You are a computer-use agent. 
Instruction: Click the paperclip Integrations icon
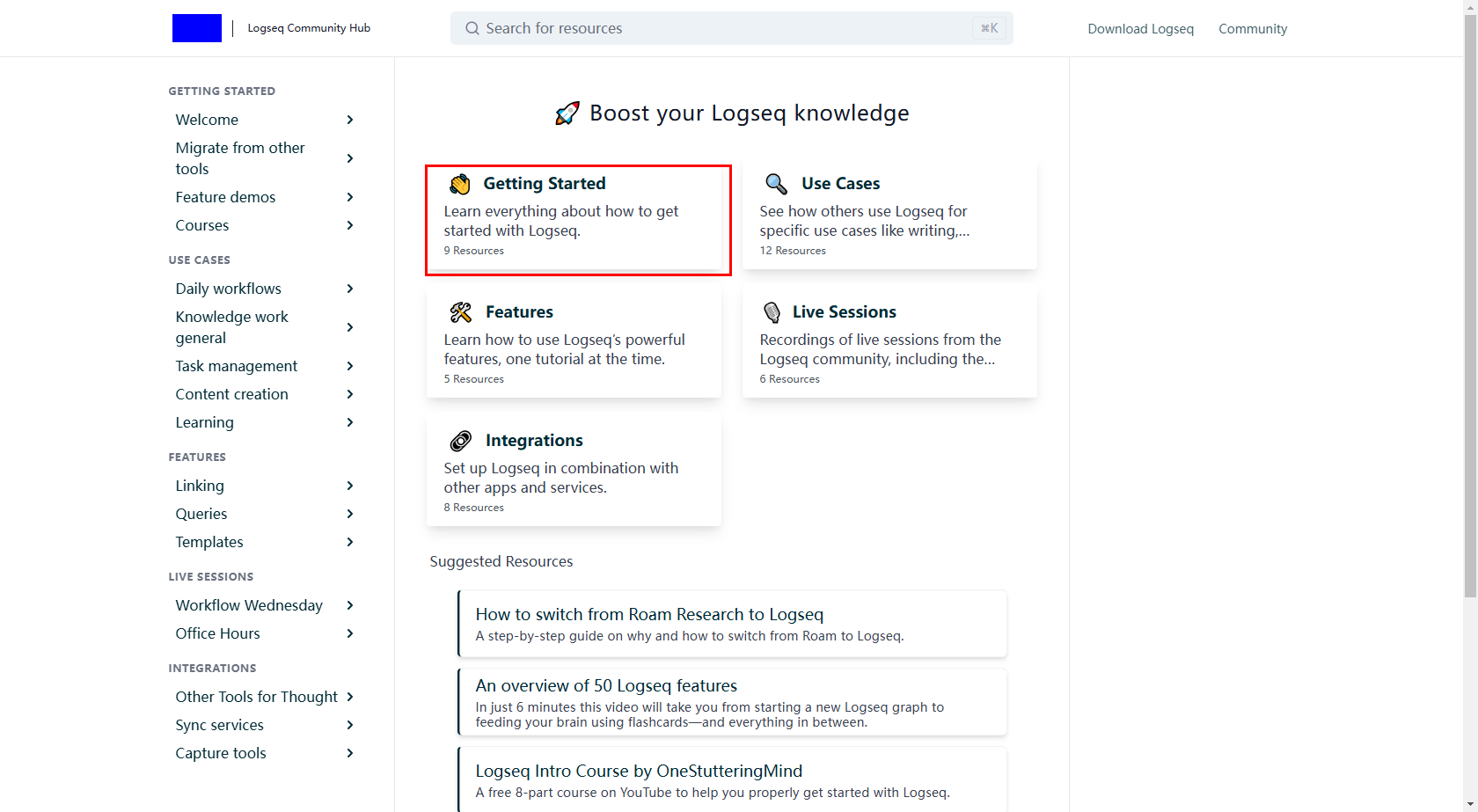tap(461, 441)
